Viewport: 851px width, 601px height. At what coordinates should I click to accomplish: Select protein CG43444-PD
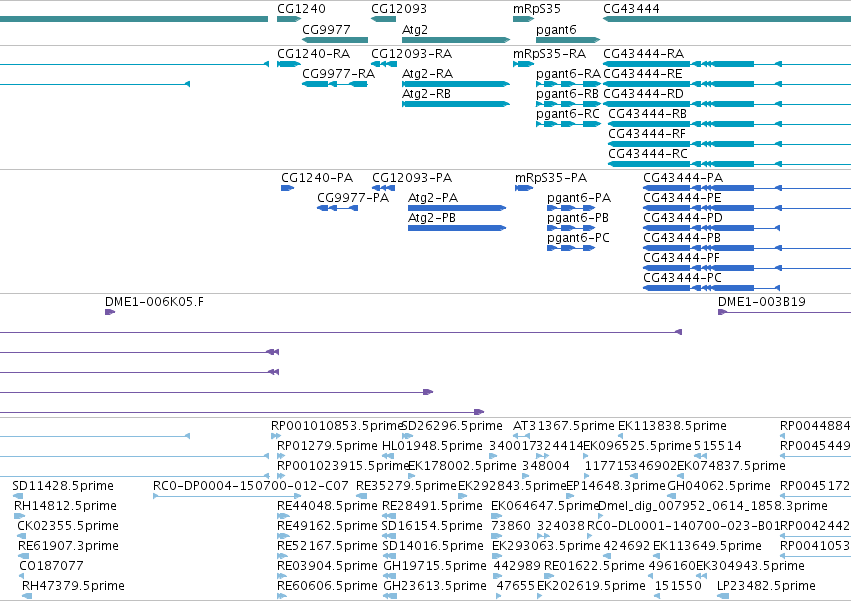coord(683,218)
